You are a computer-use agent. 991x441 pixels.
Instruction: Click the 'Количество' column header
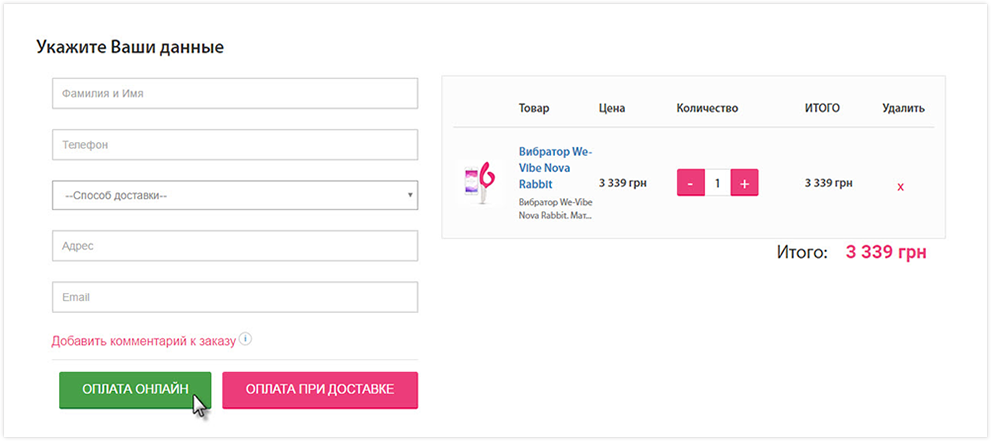(707, 108)
